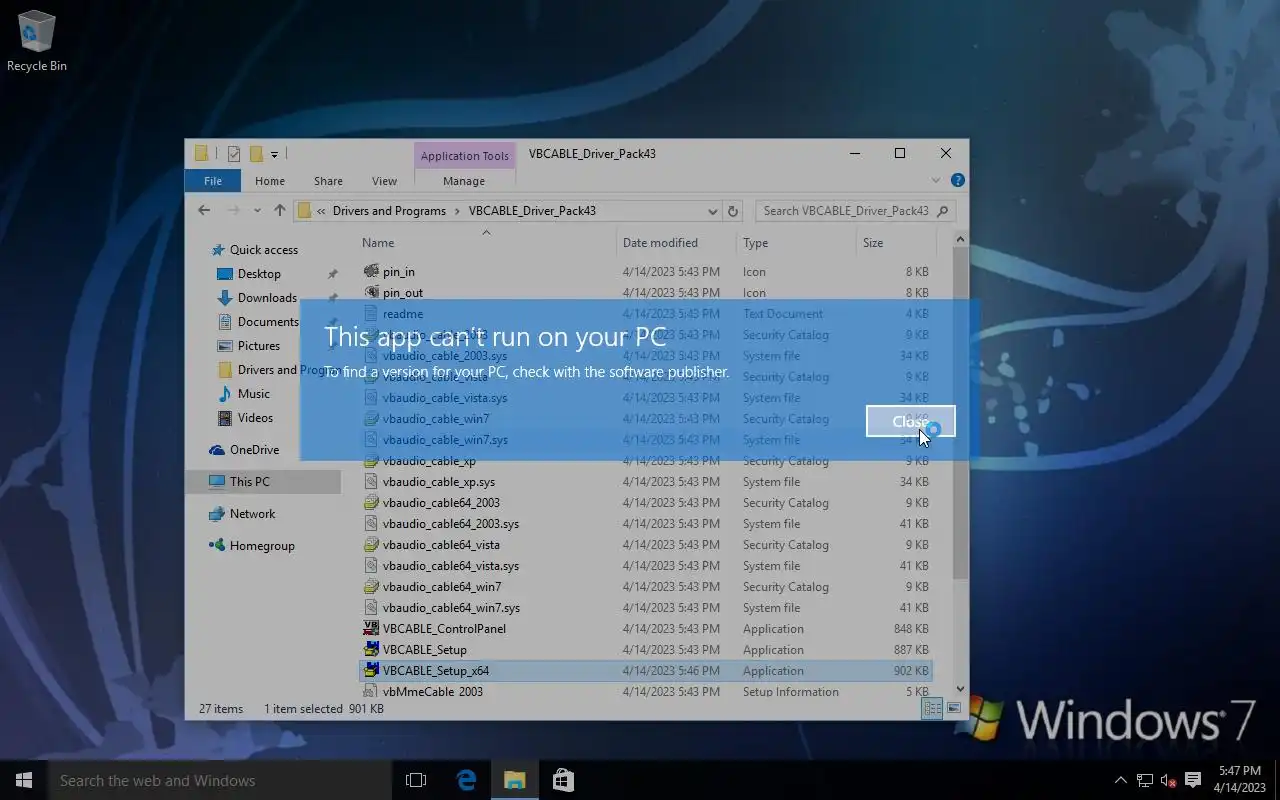Viewport: 1280px width, 800px height.
Task: Select the pin_in icon file
Action: point(645,272)
